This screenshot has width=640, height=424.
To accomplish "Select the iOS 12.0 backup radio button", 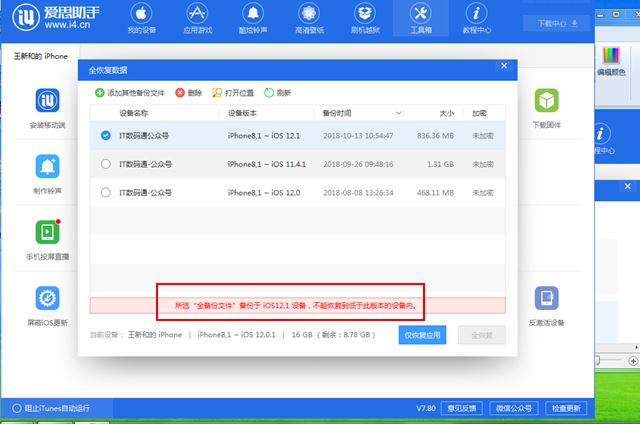I will (106, 192).
